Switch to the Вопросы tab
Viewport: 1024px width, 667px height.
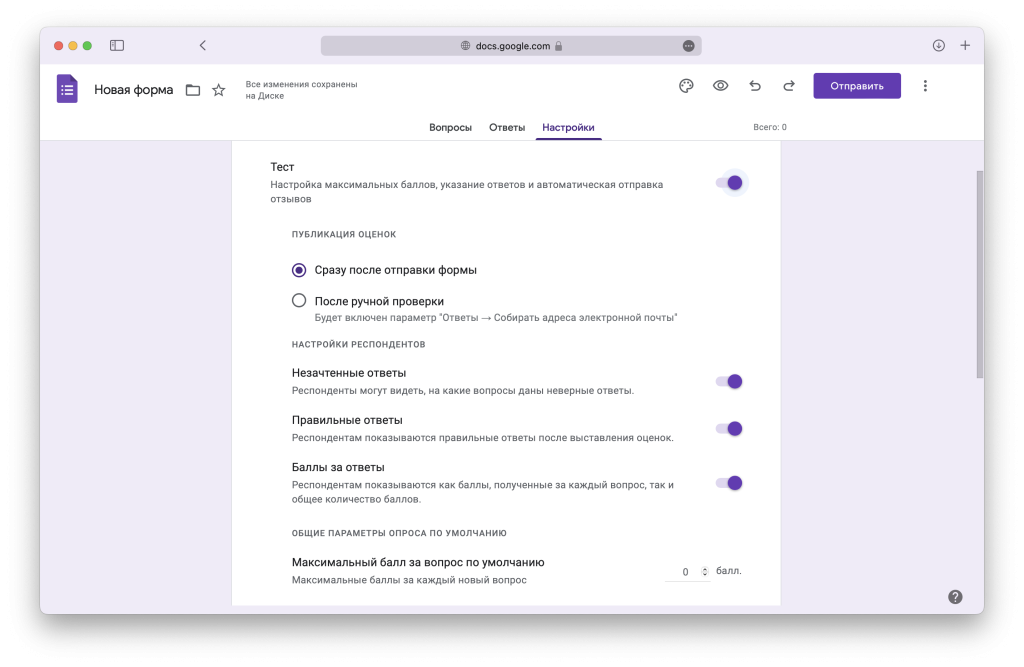pos(450,127)
